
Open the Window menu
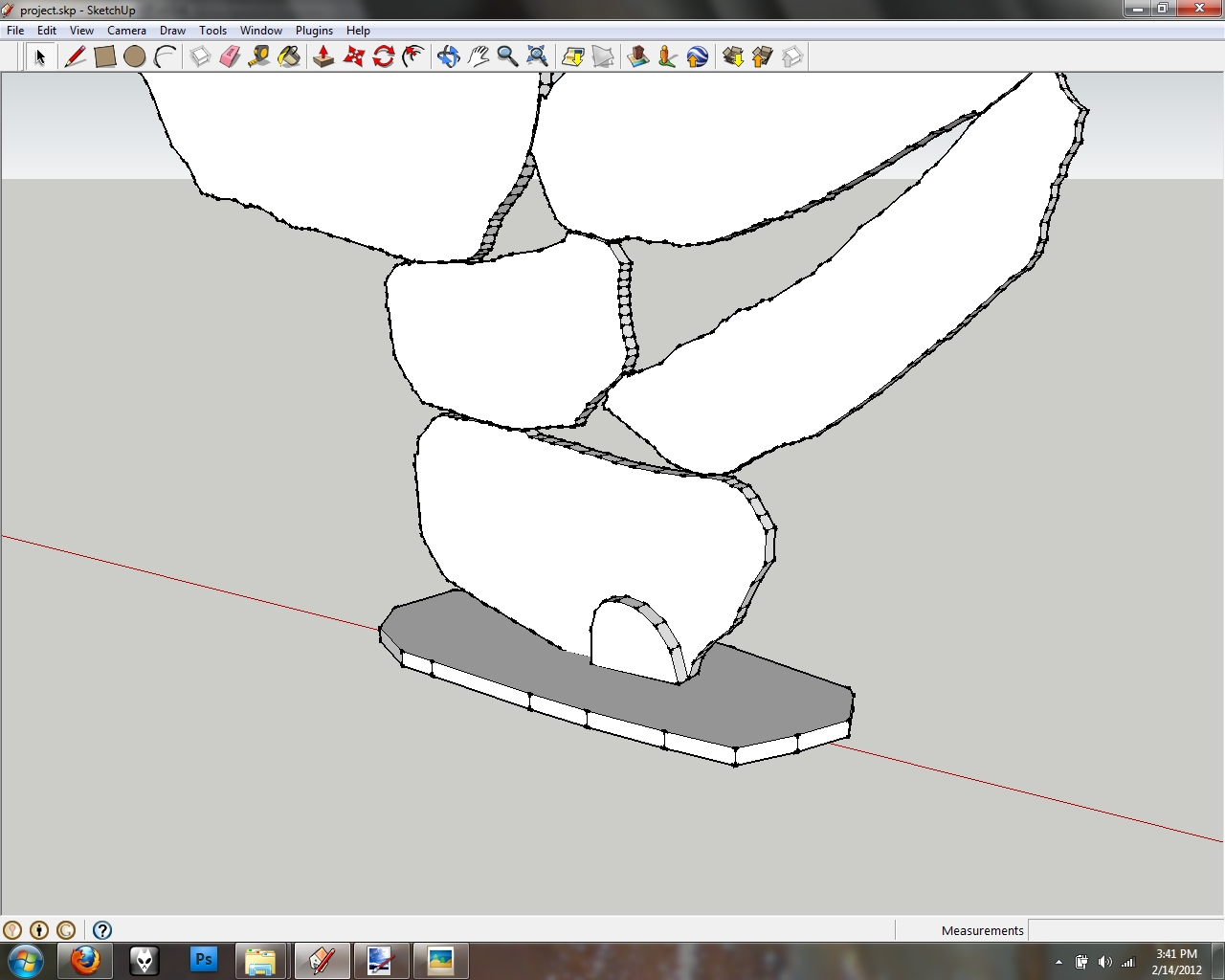pos(260,31)
